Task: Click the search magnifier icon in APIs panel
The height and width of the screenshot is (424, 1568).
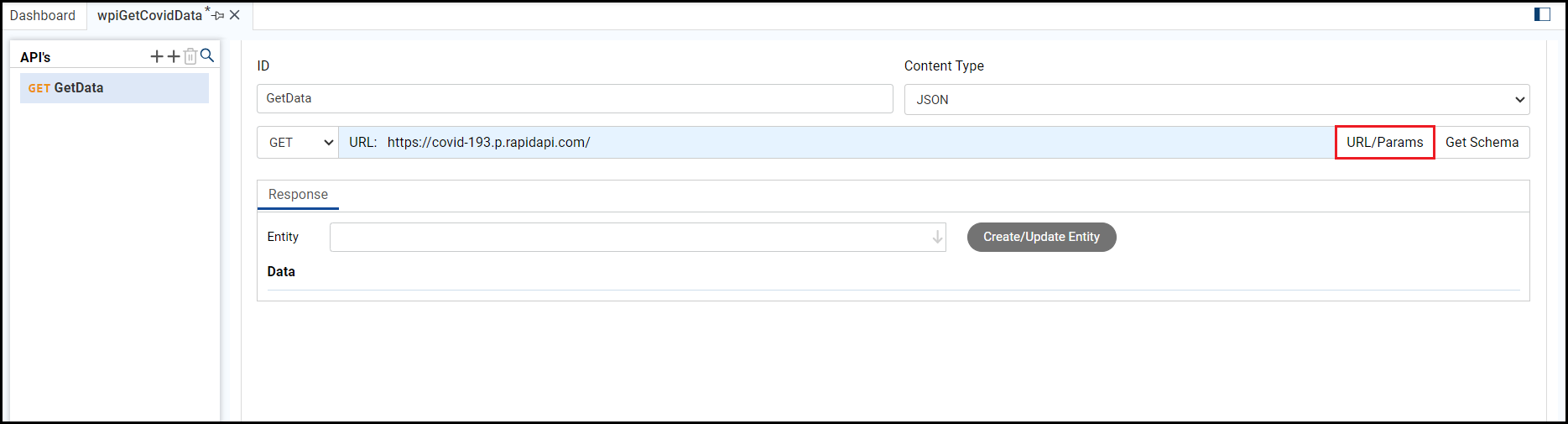Action: (x=207, y=55)
